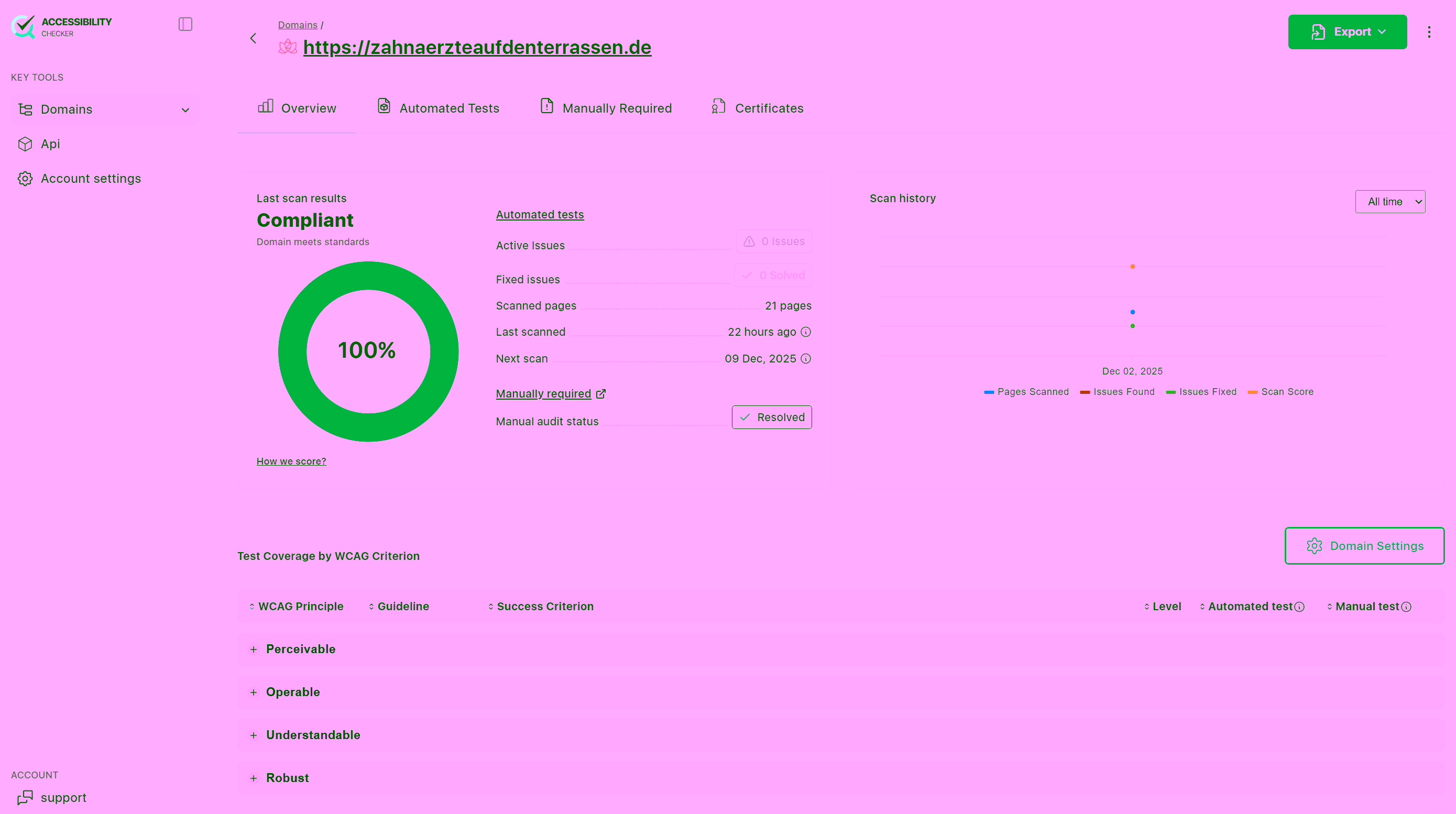Click the Automated test column info icon
1456x814 pixels.
click(x=1299, y=607)
